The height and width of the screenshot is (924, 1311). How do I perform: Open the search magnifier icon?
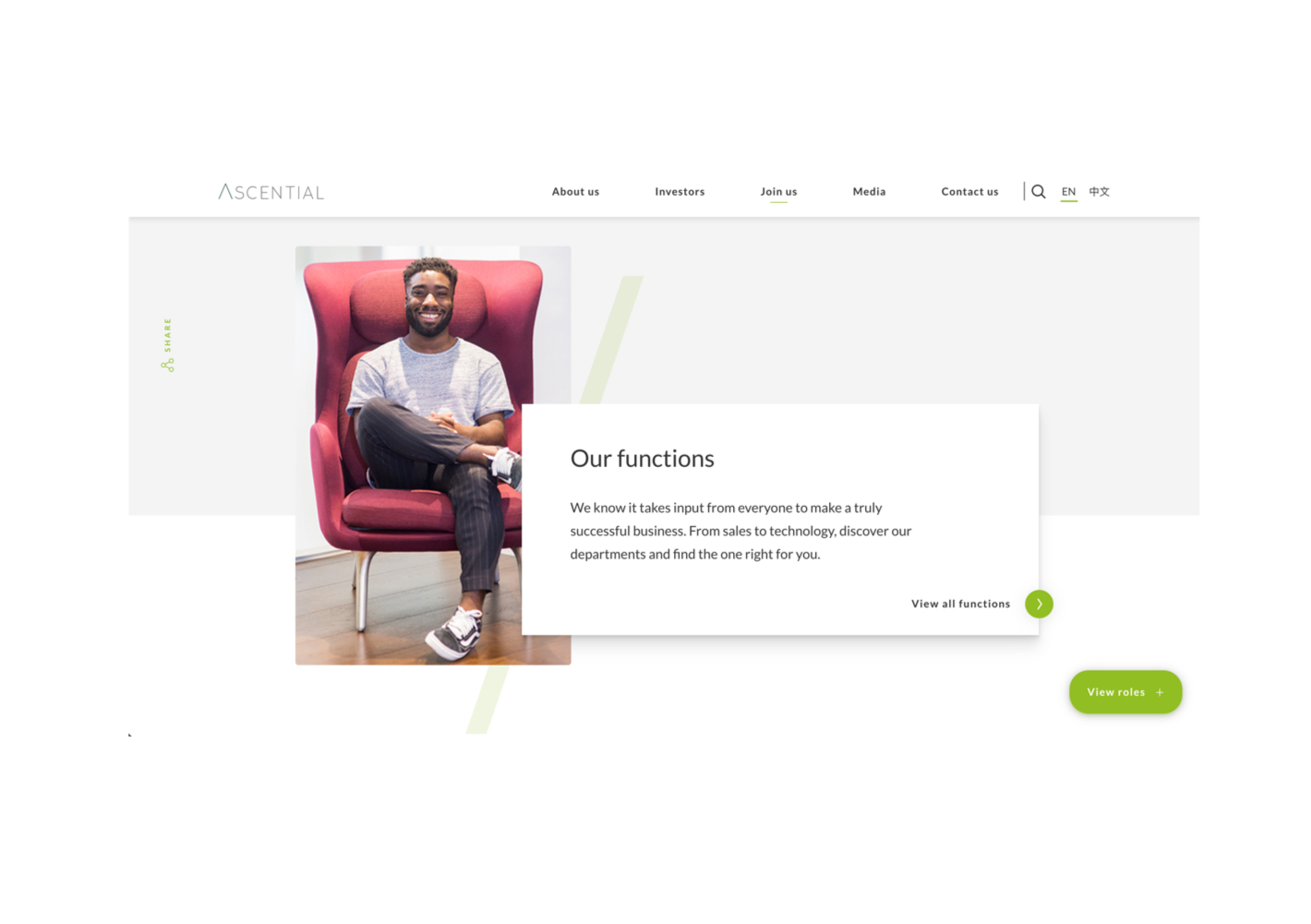pos(1039,192)
